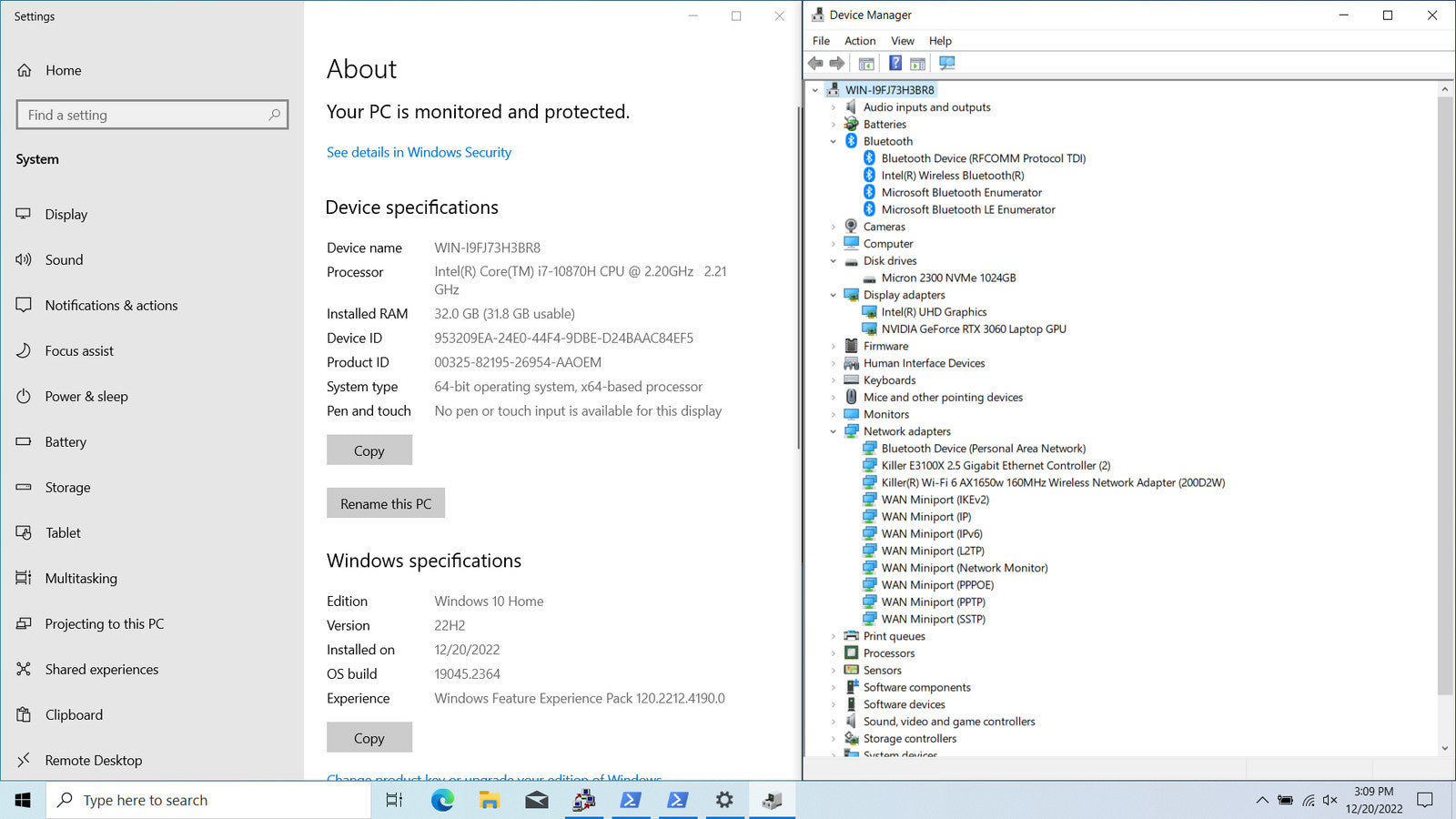Collapse the Bluetooth device category
This screenshot has width=1456, height=819.
[833, 141]
